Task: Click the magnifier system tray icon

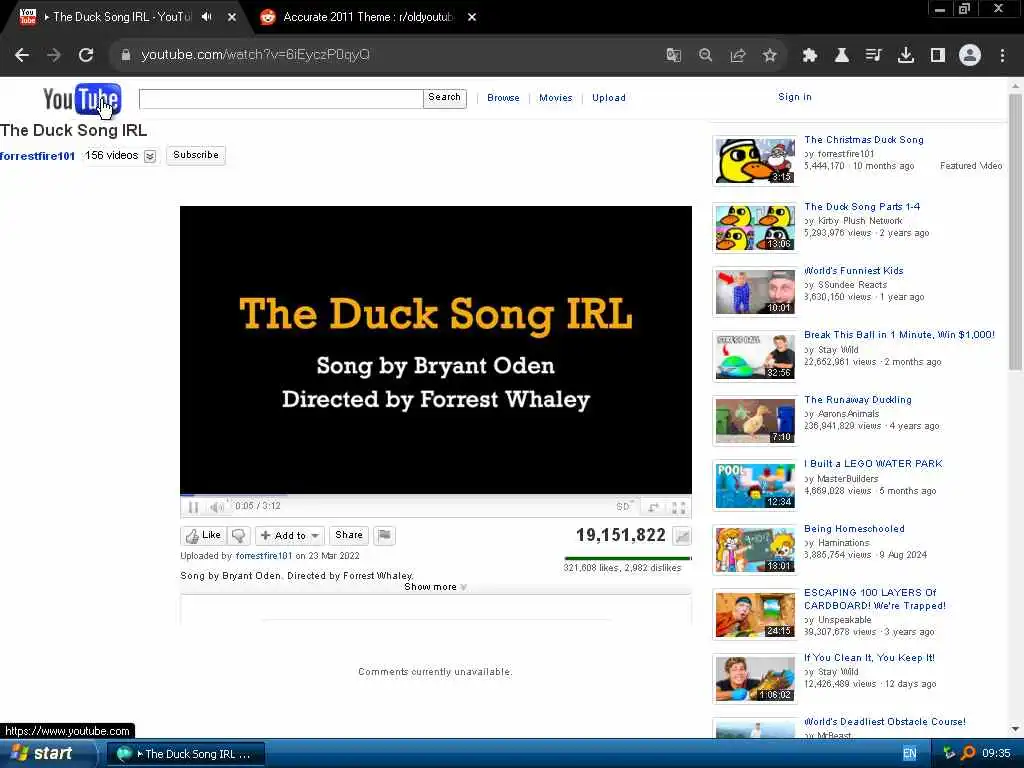Action: 968,754
